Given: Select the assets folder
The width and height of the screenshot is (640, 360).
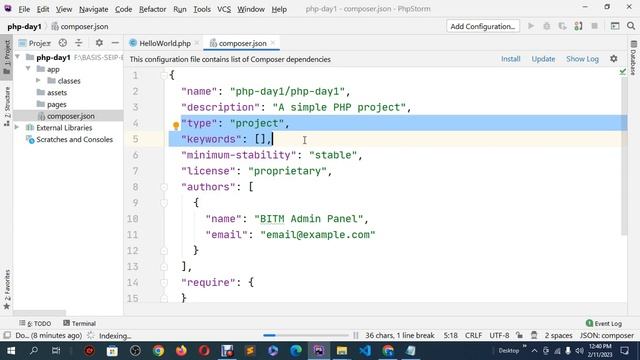Looking at the screenshot, I should [x=52, y=93].
